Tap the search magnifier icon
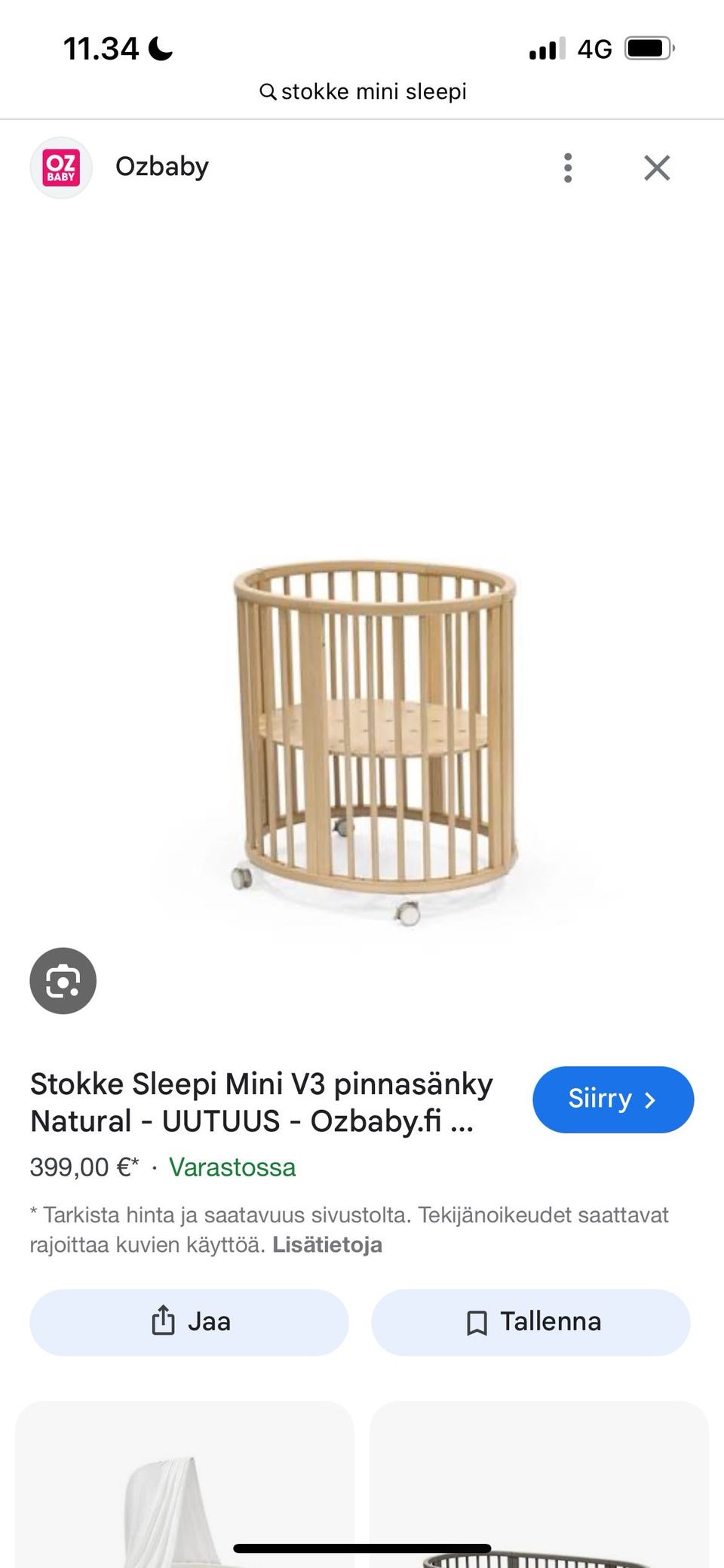The width and height of the screenshot is (724, 1568). pos(267,92)
